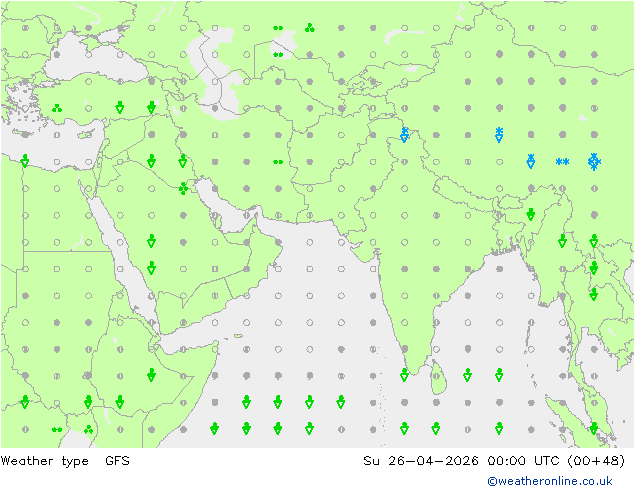Viewport: 634px width, 490px height.
Task: Select the large blue snowflake symbol in eastern Tibet
Action: (594, 162)
